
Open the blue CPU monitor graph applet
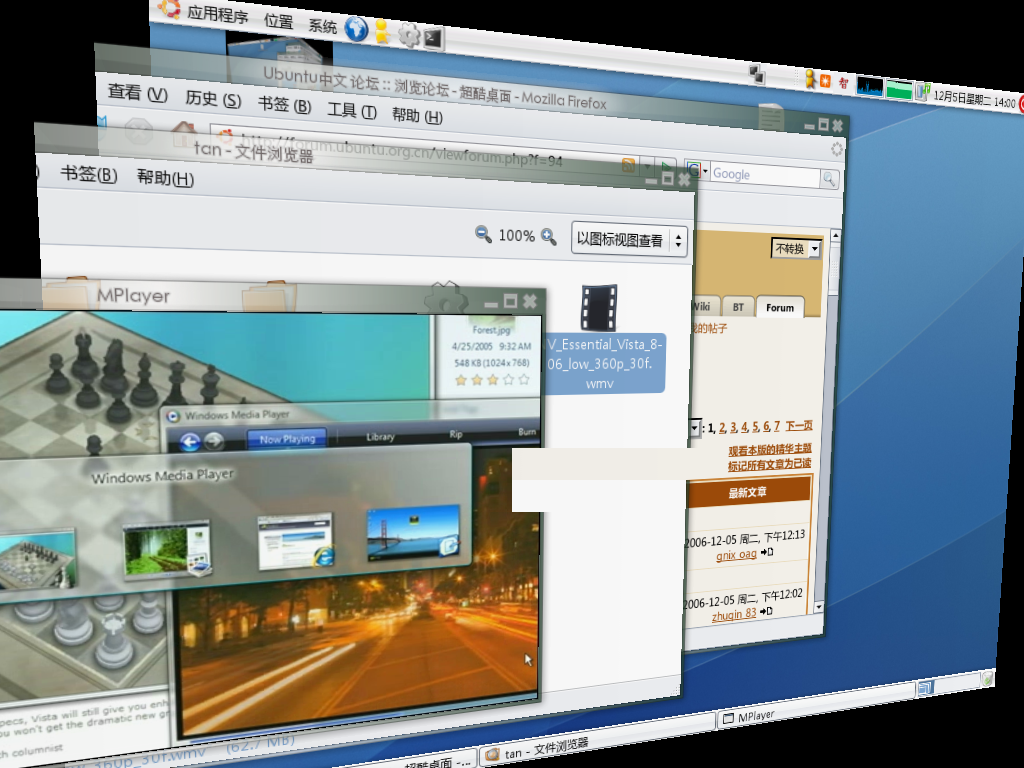point(869,86)
